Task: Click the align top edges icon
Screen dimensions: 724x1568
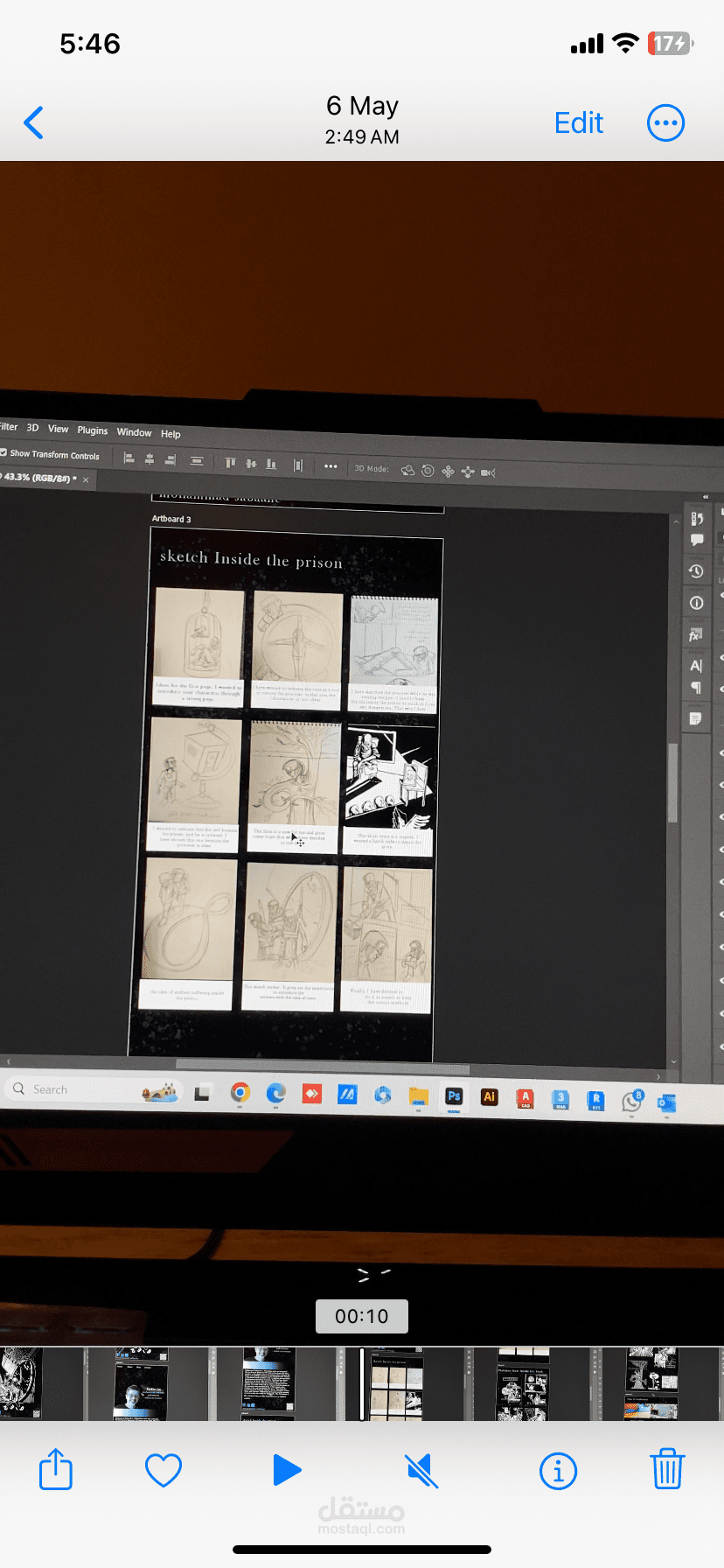Action: 231,462
